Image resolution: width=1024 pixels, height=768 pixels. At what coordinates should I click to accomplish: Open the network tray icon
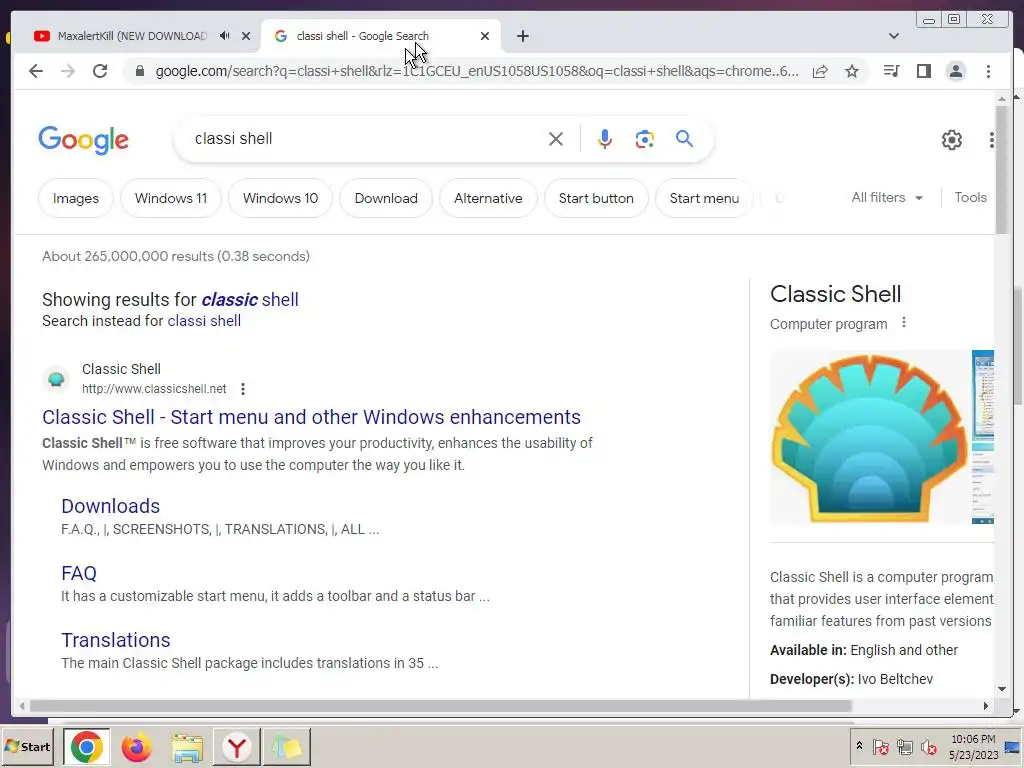click(905, 747)
